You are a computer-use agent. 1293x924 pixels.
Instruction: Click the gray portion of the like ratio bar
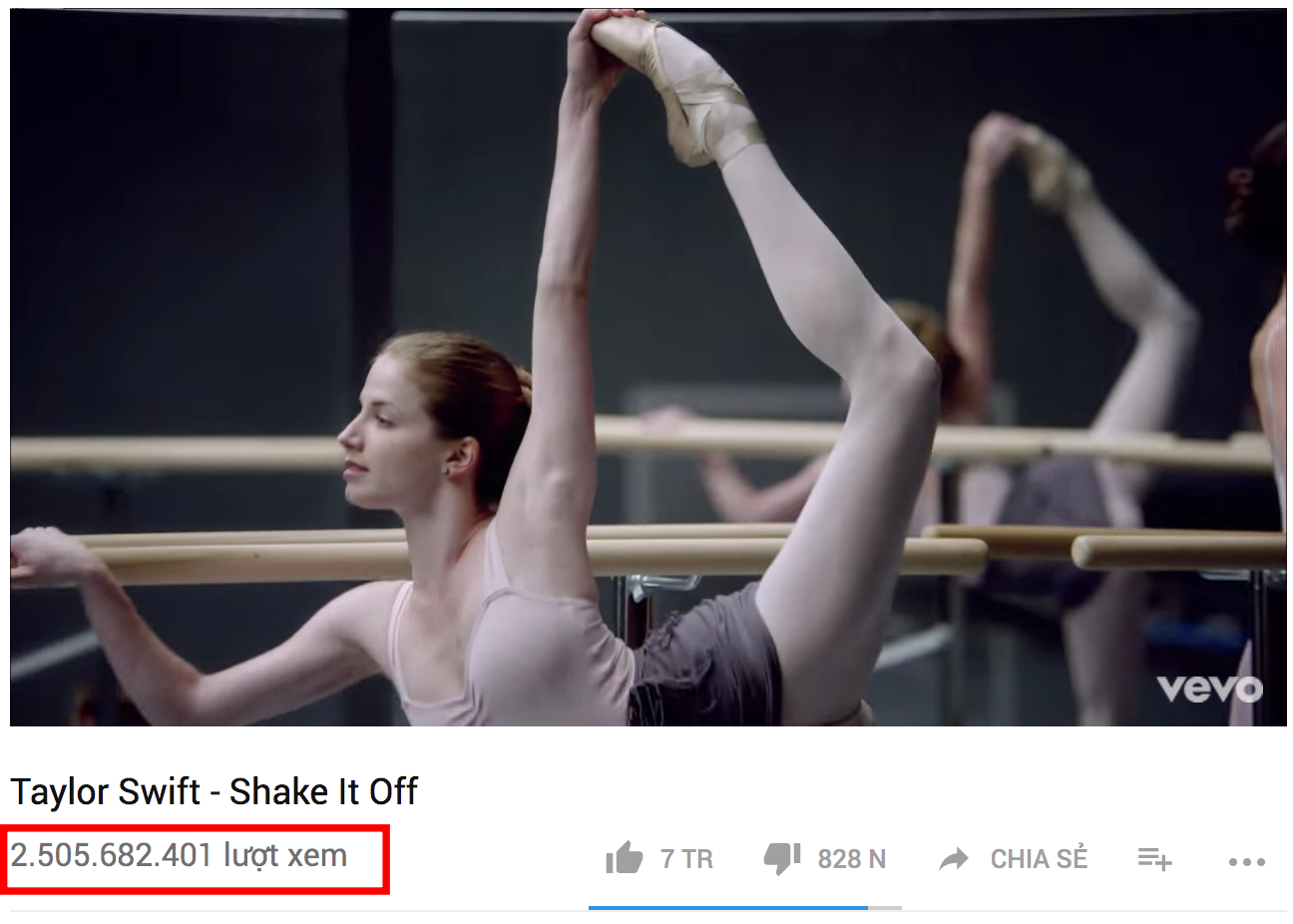[884, 908]
